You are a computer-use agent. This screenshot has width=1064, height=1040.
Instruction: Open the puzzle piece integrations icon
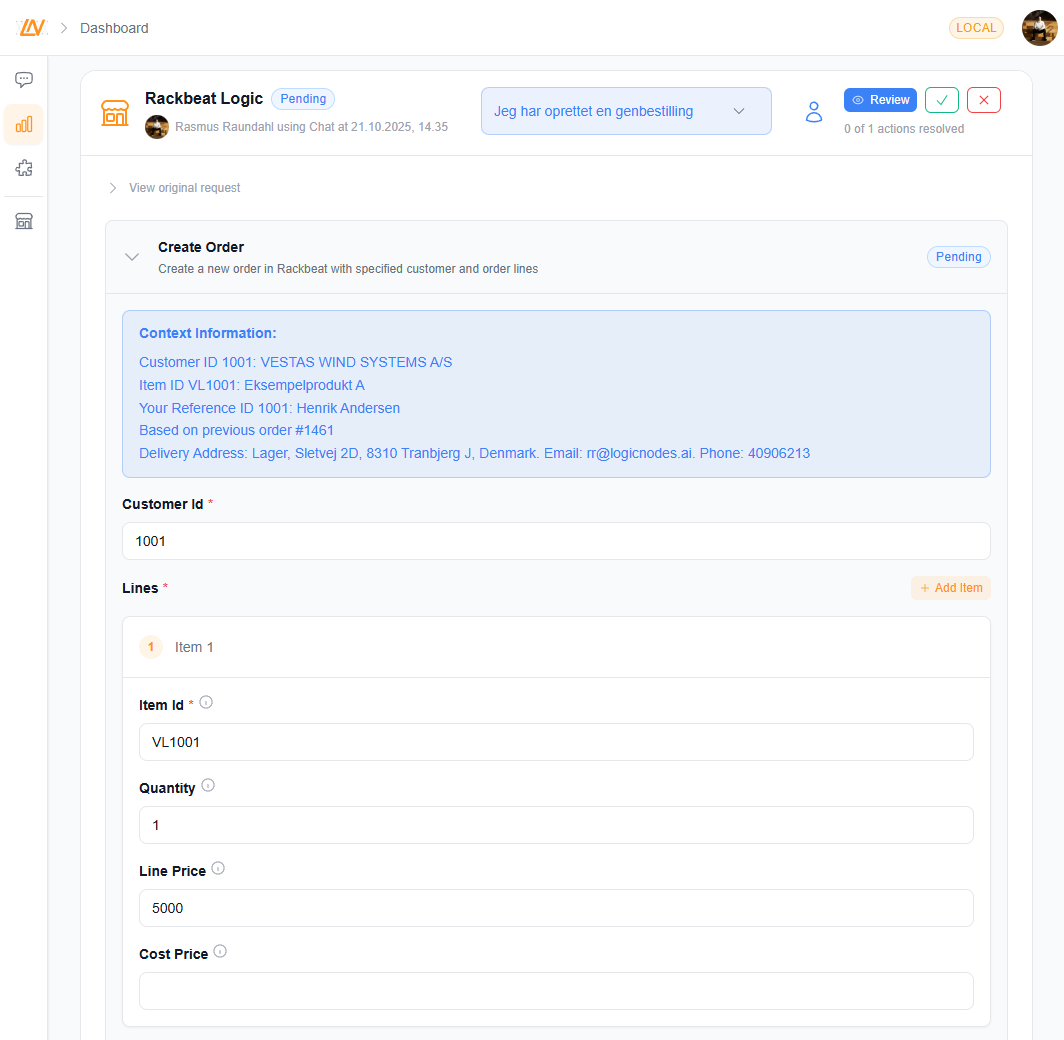coord(24,168)
